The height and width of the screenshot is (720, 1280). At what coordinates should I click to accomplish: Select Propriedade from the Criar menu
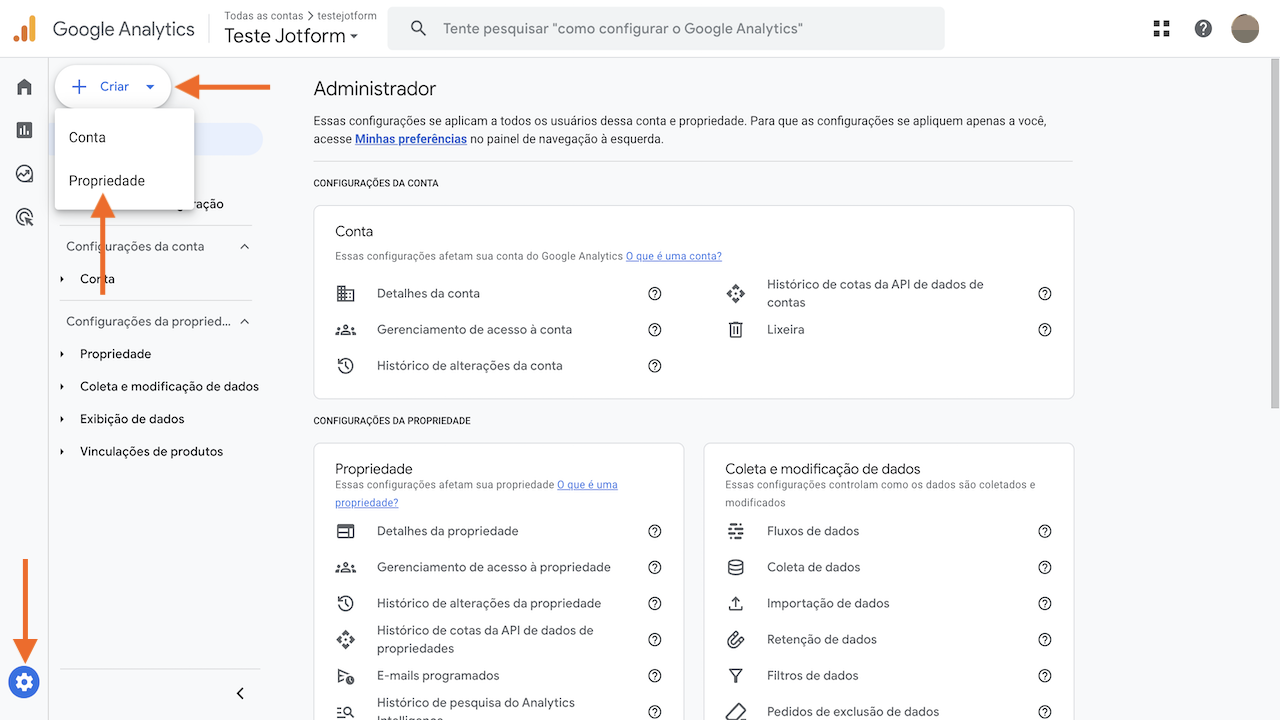104,180
